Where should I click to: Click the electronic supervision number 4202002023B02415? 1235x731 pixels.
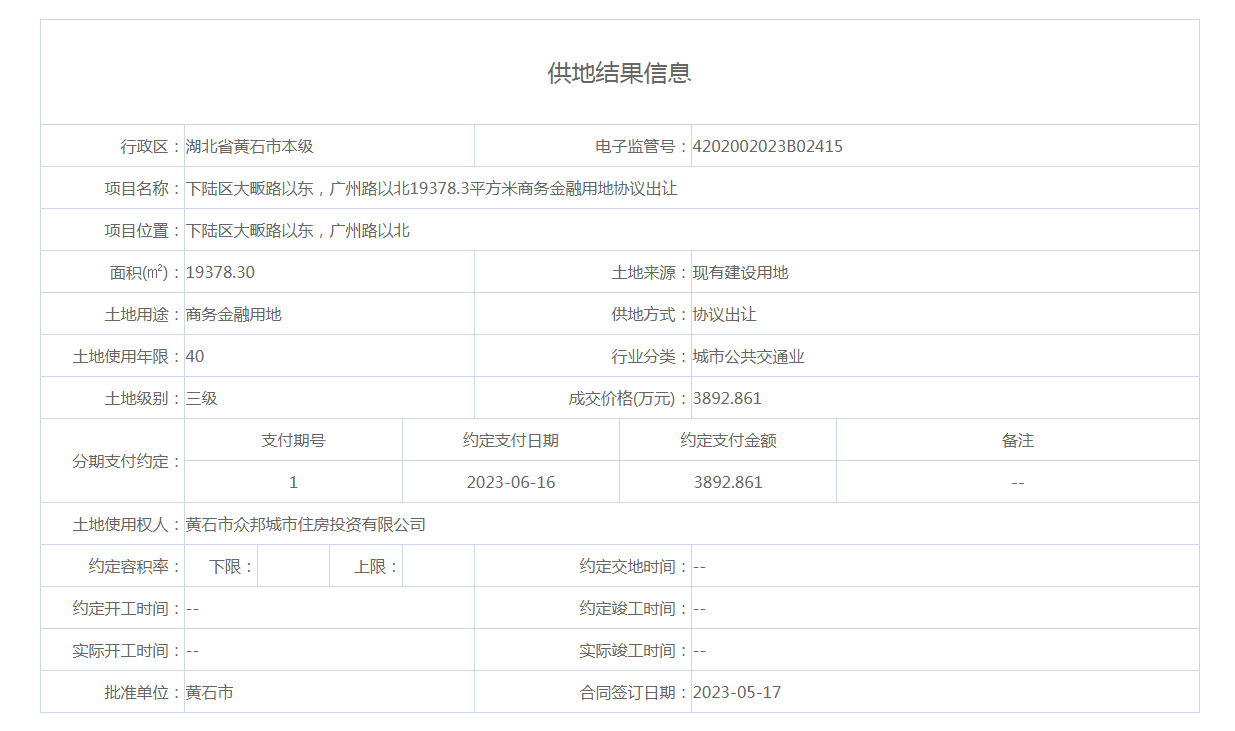tap(767, 146)
